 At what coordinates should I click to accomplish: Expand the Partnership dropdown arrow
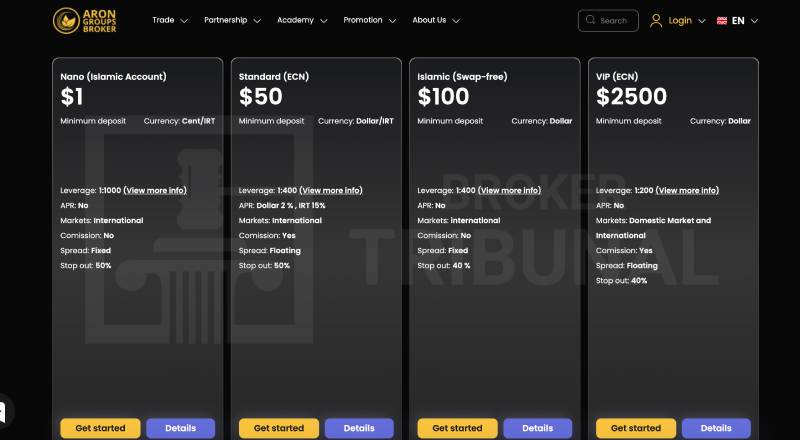click(x=257, y=21)
